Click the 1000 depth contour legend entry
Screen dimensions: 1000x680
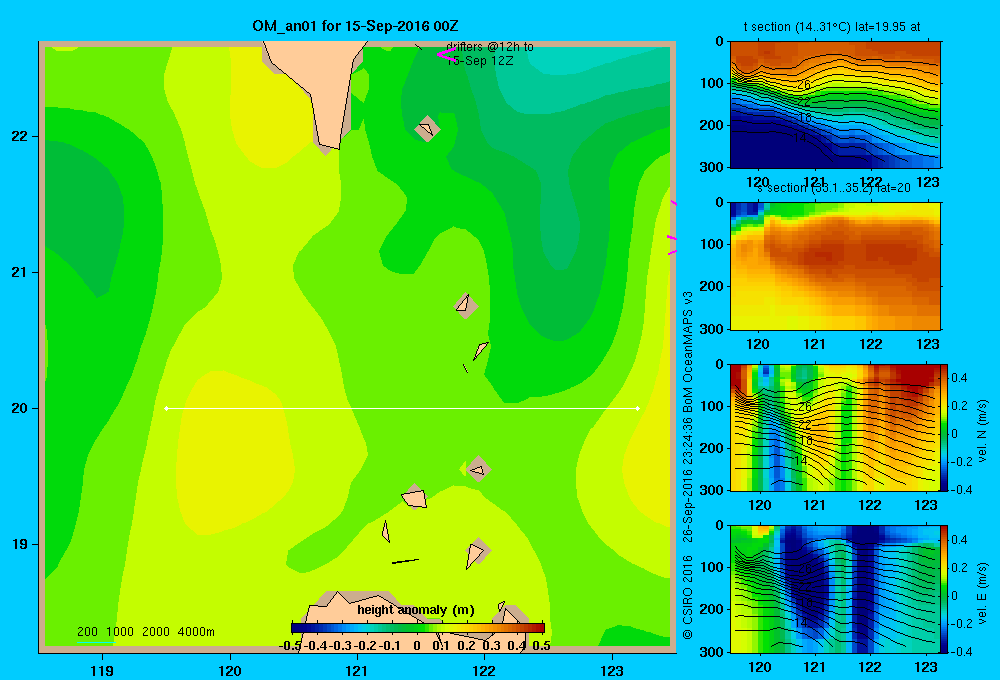click(x=120, y=632)
